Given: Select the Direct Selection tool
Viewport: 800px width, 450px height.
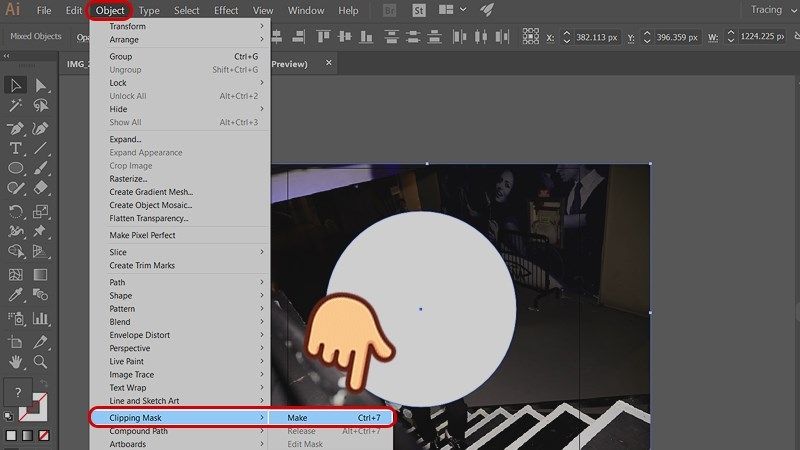Looking at the screenshot, I should click(x=40, y=85).
